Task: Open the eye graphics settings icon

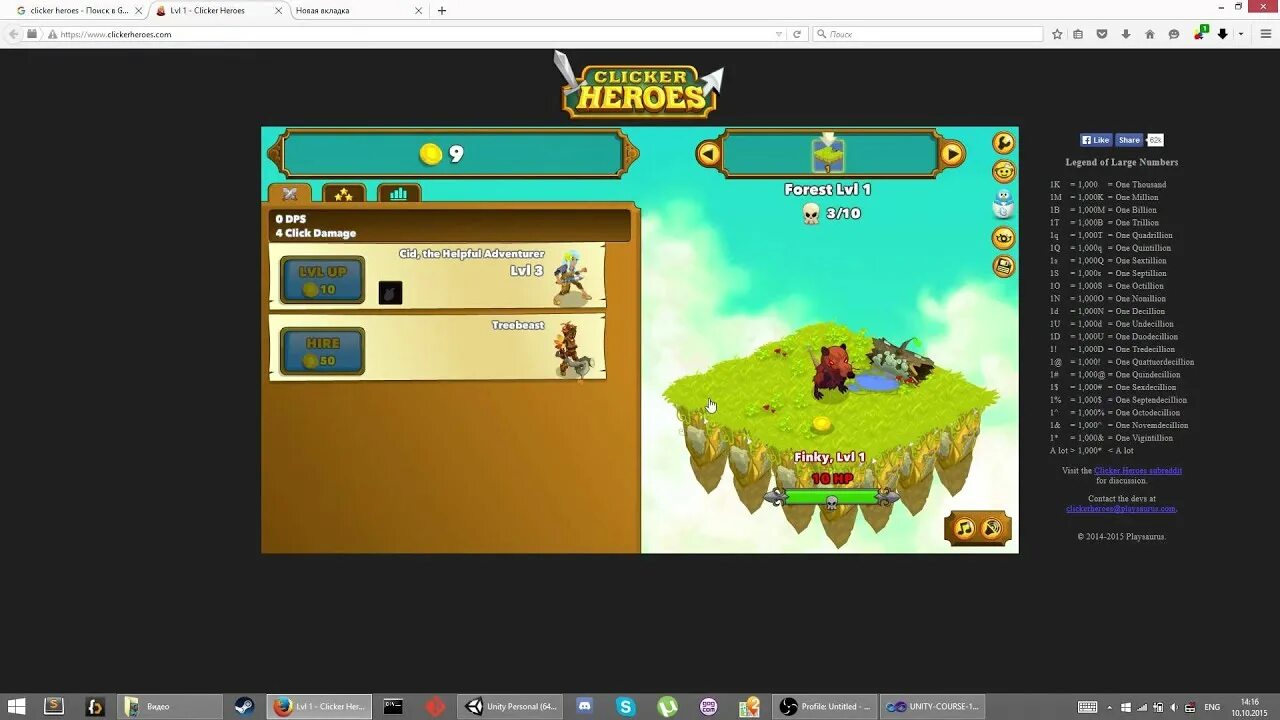Action: [x=1003, y=238]
